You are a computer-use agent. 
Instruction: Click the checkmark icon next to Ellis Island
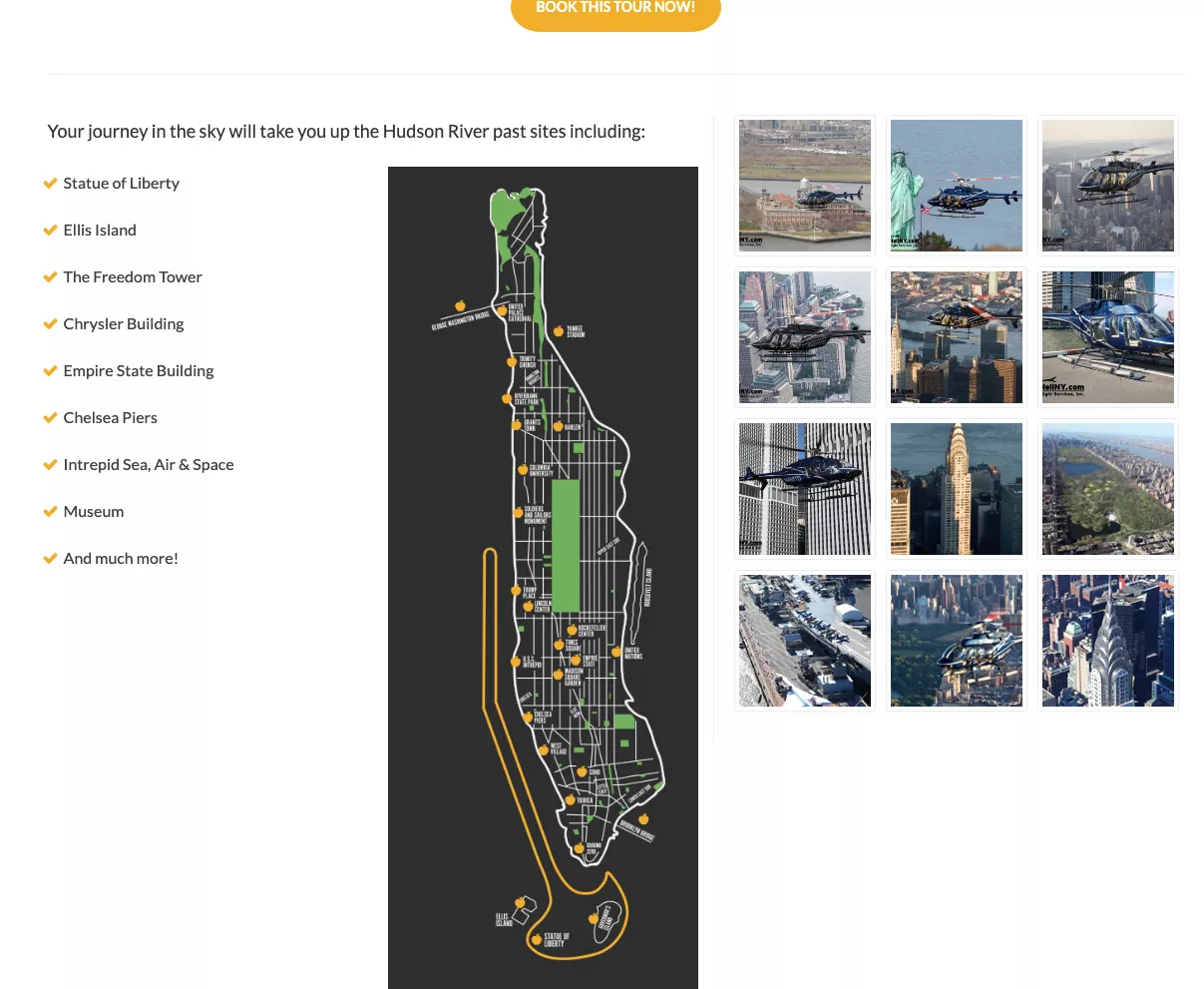50,230
